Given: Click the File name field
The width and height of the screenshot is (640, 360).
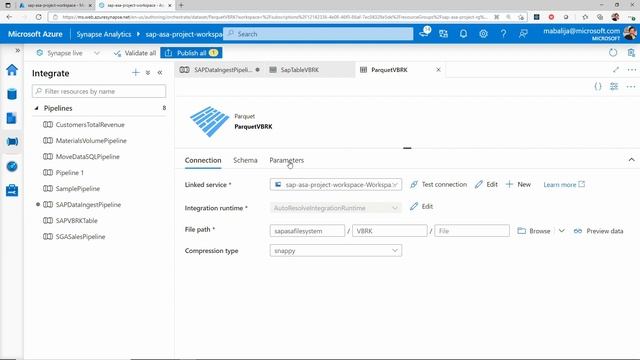Looking at the screenshot, I should click(472, 231).
